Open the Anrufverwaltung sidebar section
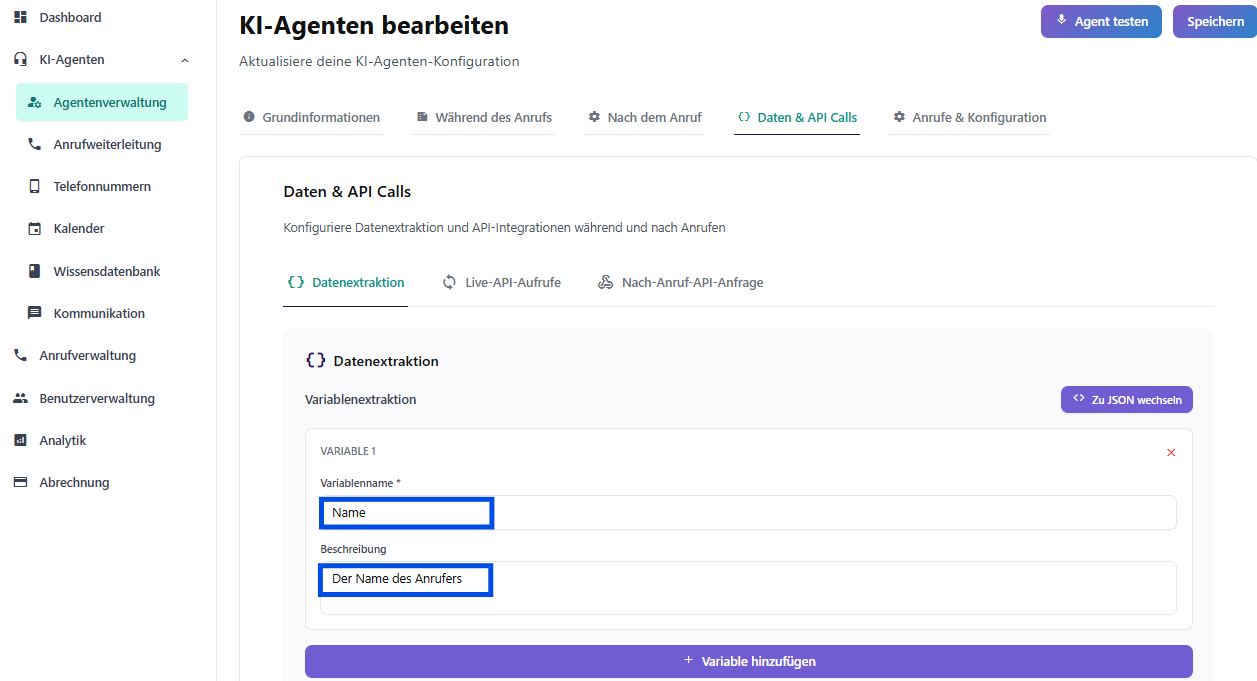1257x681 pixels. (x=87, y=356)
